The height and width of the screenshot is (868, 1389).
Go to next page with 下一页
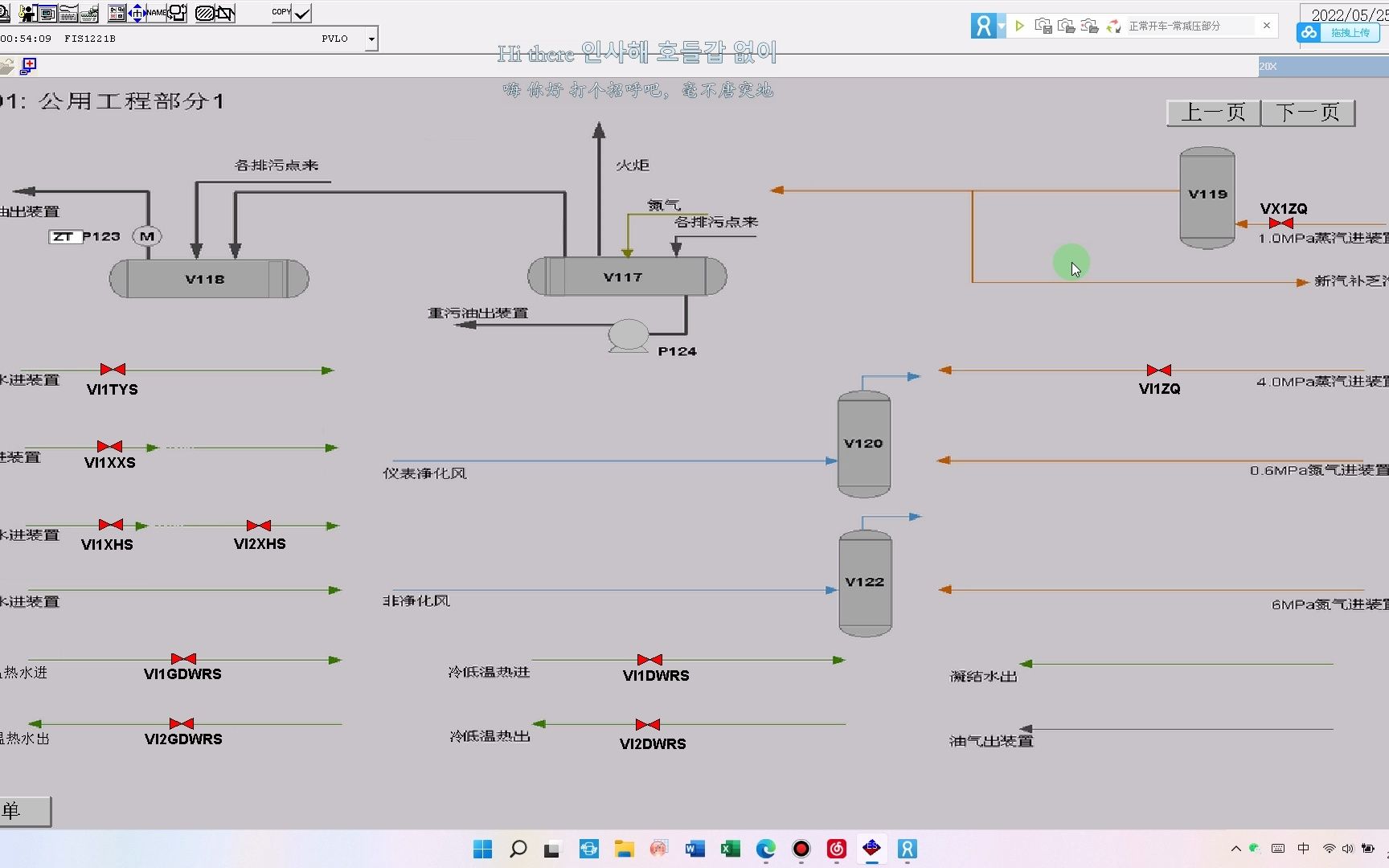pos(1308,113)
